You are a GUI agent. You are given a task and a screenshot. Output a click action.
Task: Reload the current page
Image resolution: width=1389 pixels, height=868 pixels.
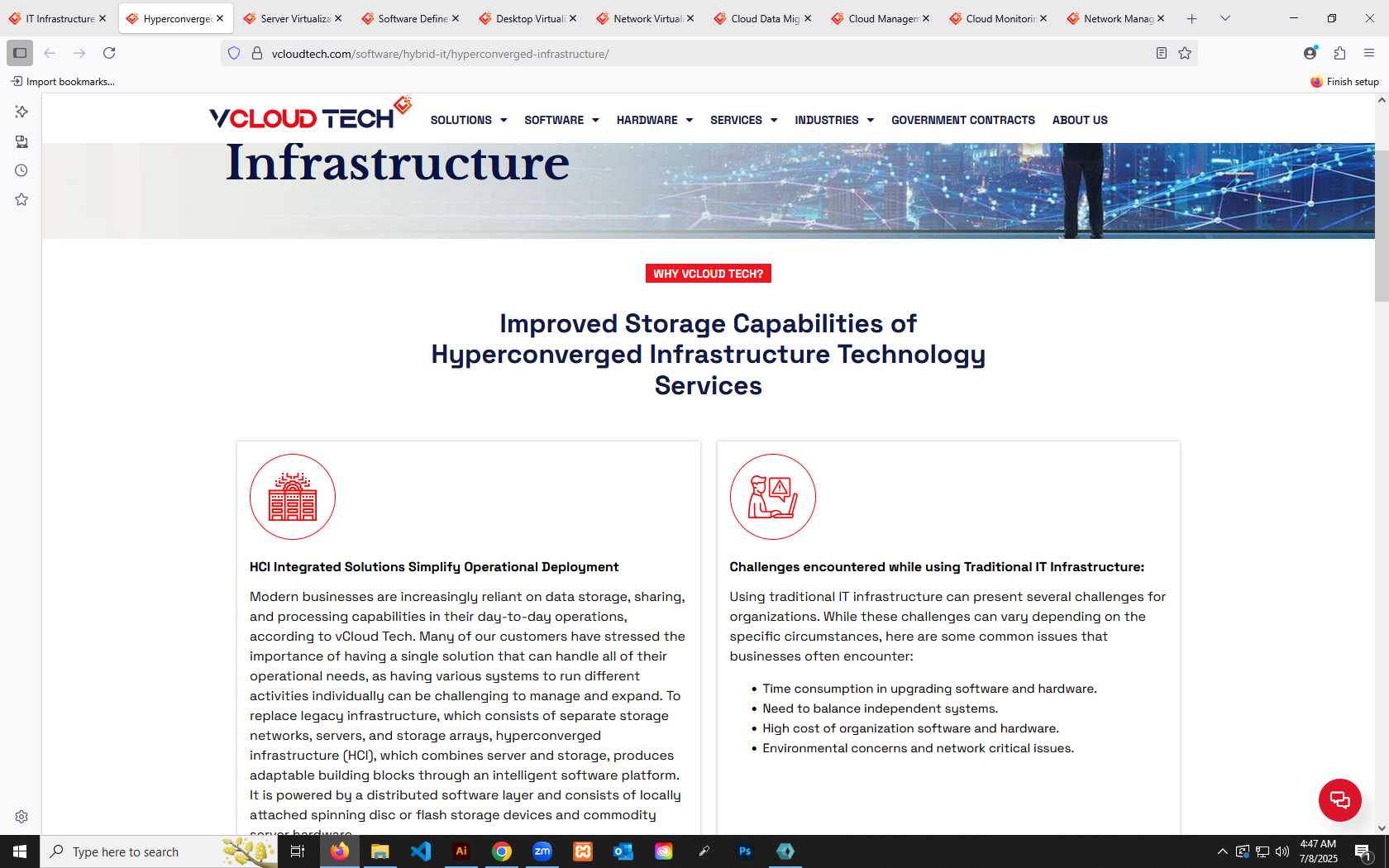click(109, 53)
